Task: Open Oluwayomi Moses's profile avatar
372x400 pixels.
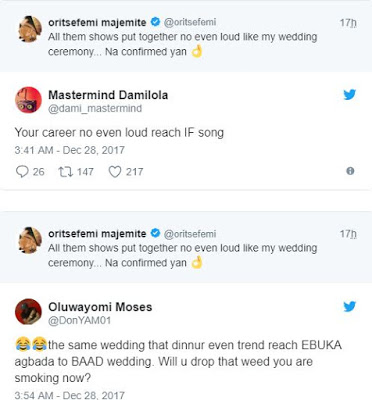Action: tap(28, 311)
